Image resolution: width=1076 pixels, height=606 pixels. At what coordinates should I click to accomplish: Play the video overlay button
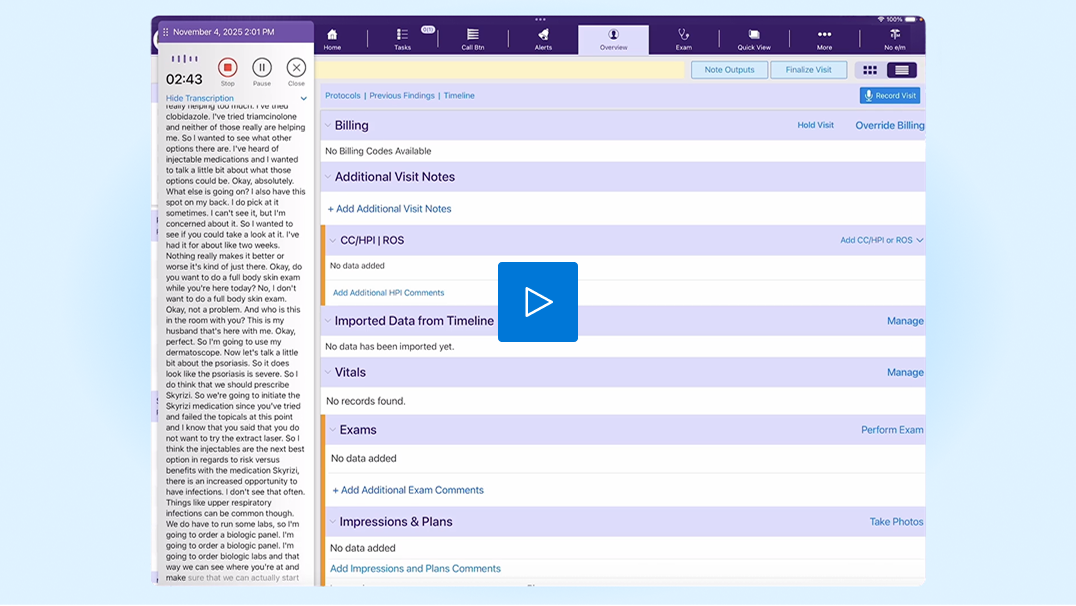(538, 302)
